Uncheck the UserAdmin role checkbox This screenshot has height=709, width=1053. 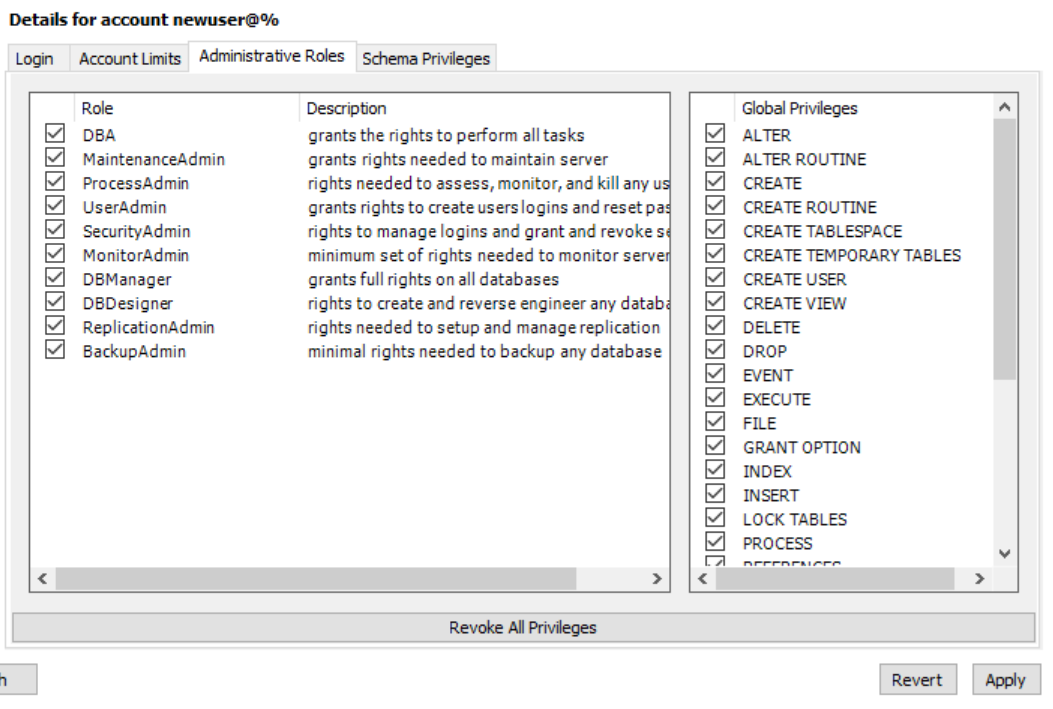pos(55,205)
